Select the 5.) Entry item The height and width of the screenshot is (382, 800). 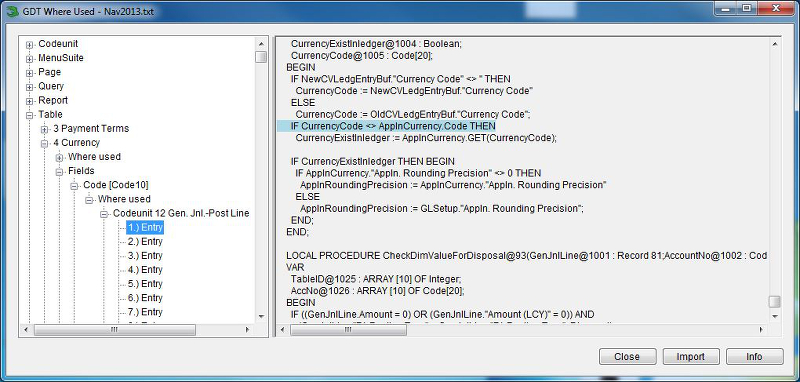pos(145,284)
